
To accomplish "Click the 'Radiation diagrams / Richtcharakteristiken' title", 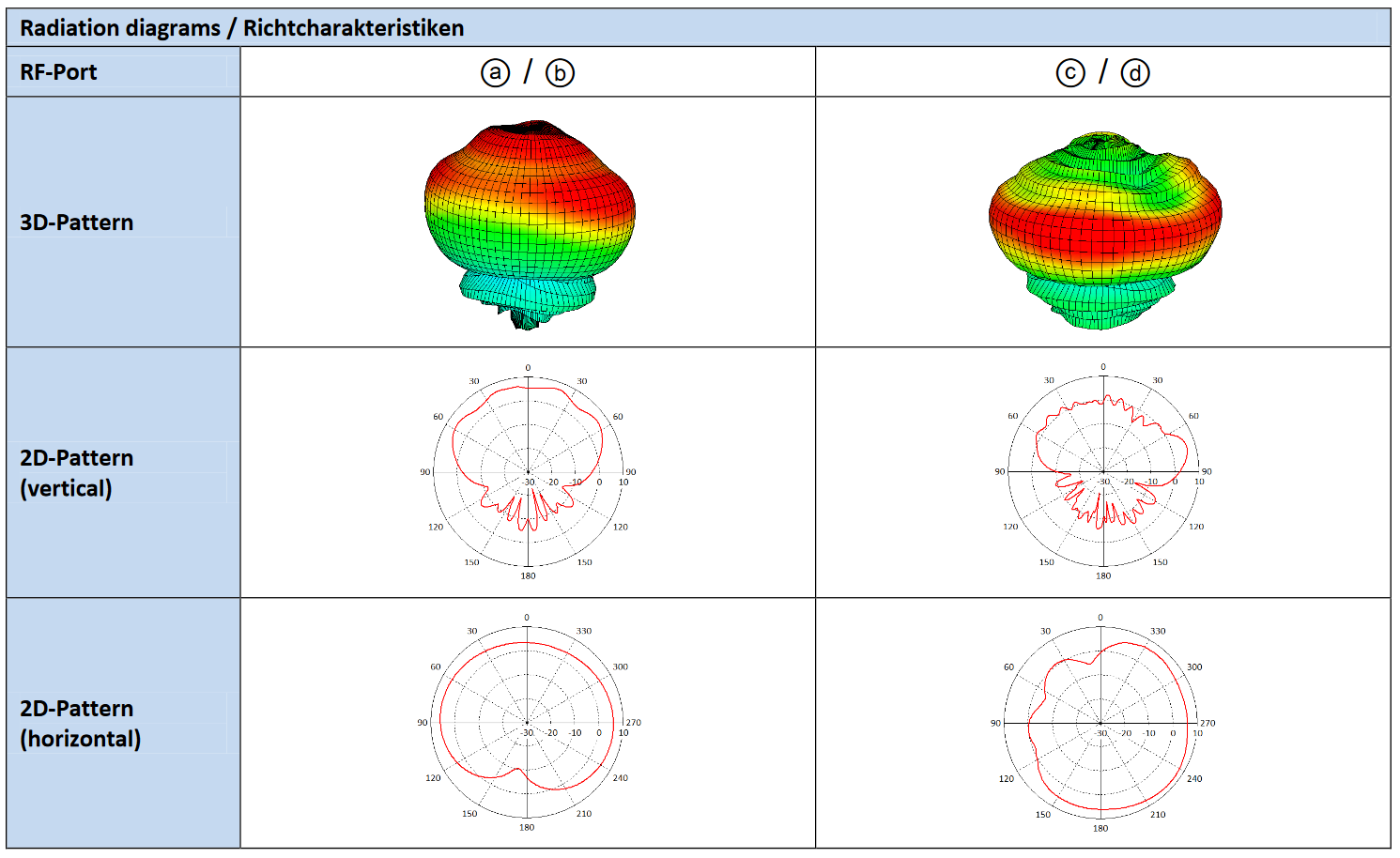I will (x=241, y=28).
